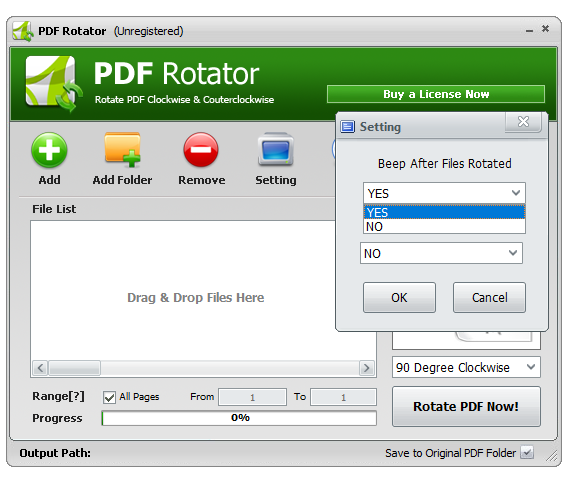This screenshot has height=478, width=571.
Task: Click the red Remove icon
Action: 201,150
